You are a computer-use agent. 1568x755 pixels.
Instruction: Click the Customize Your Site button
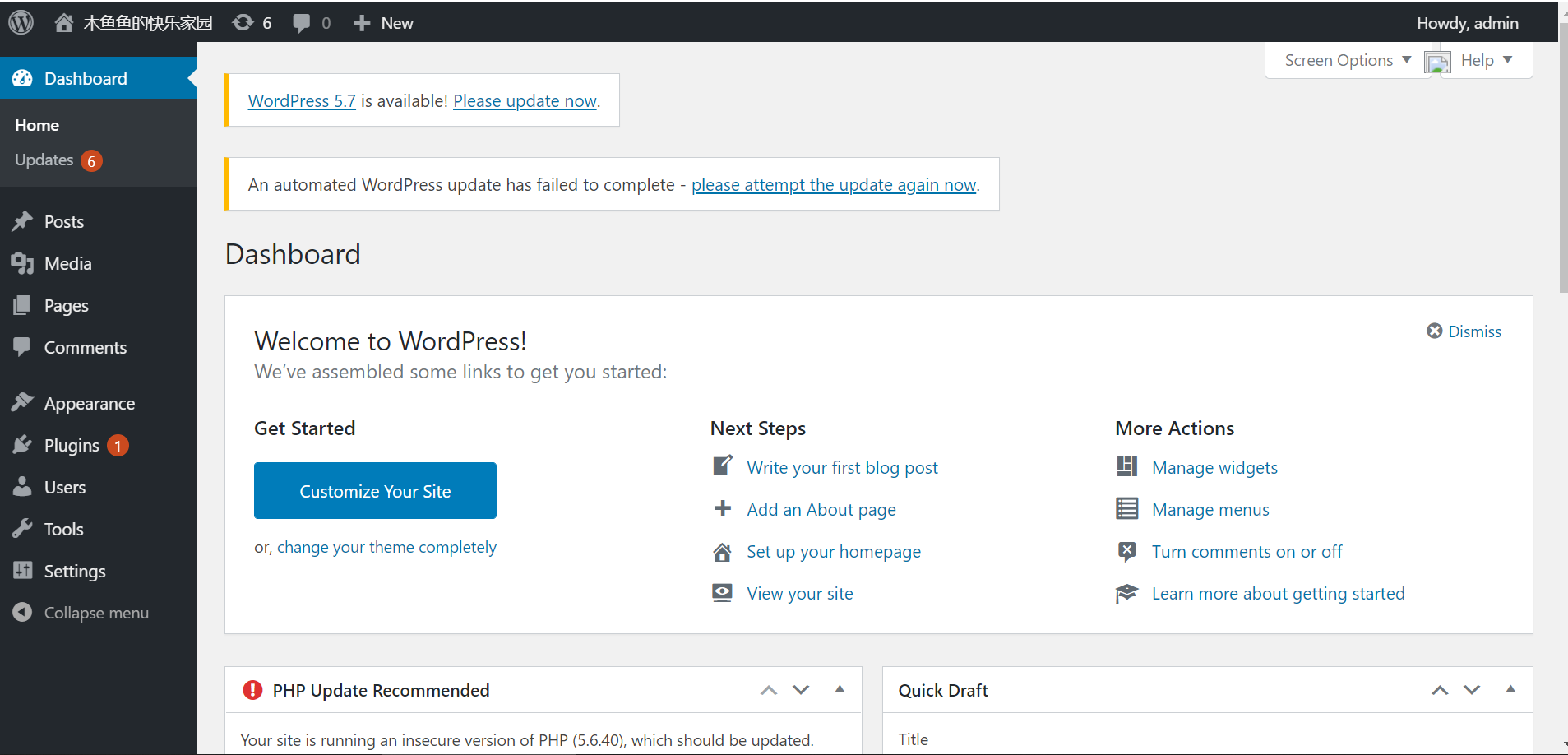click(374, 490)
